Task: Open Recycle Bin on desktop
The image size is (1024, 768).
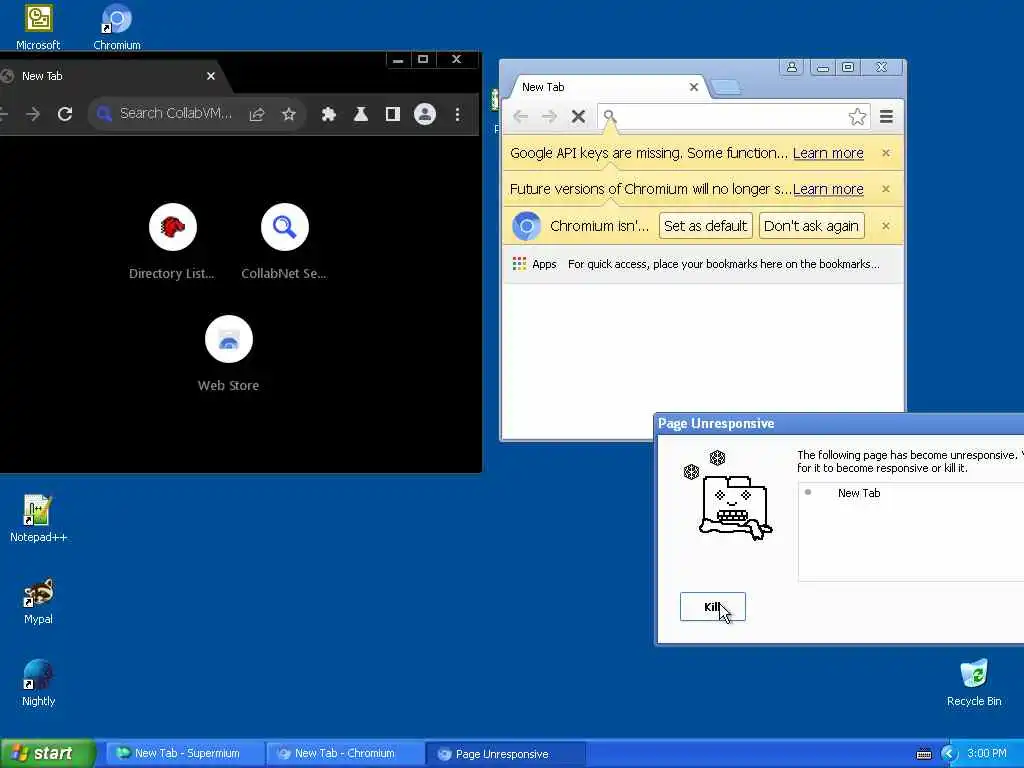Action: point(974,683)
